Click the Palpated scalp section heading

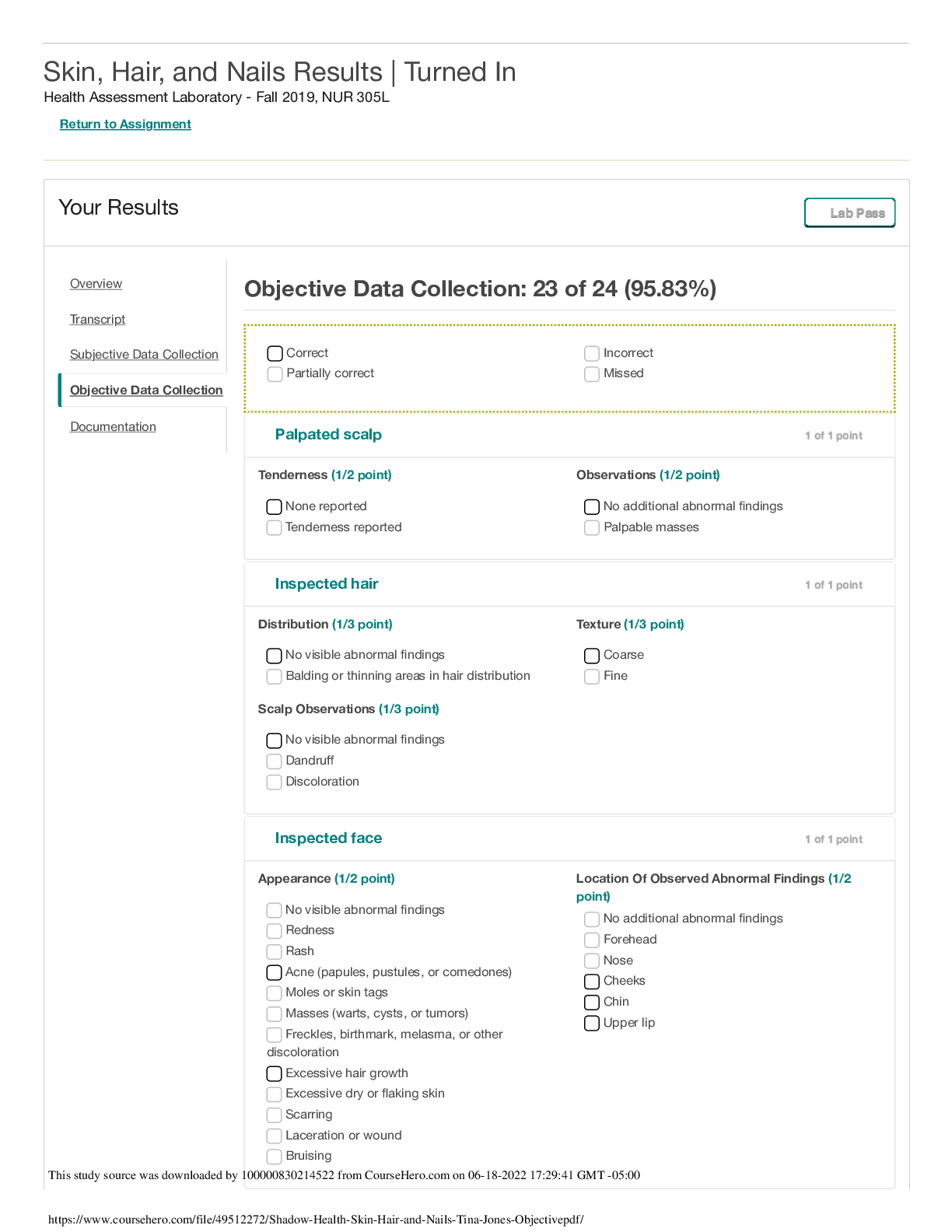328,435
